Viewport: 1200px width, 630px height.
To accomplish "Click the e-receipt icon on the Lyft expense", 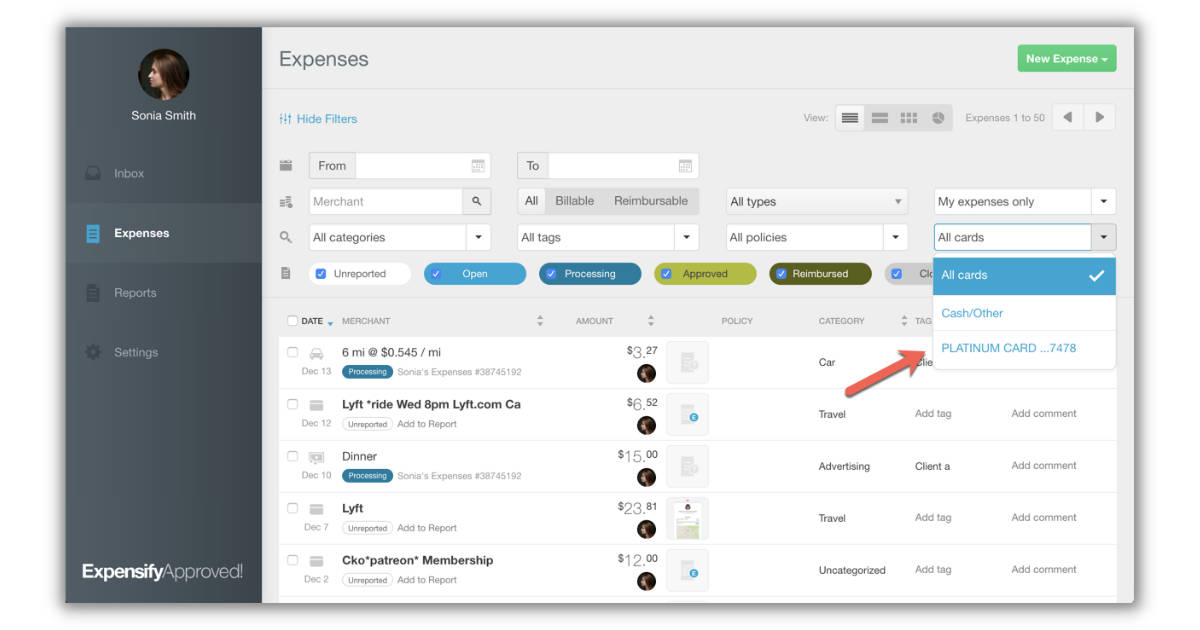I will [x=688, y=414].
